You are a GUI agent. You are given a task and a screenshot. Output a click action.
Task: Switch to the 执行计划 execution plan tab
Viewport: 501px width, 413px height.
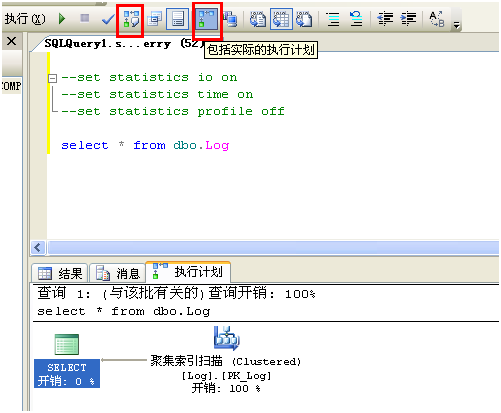[188, 272]
